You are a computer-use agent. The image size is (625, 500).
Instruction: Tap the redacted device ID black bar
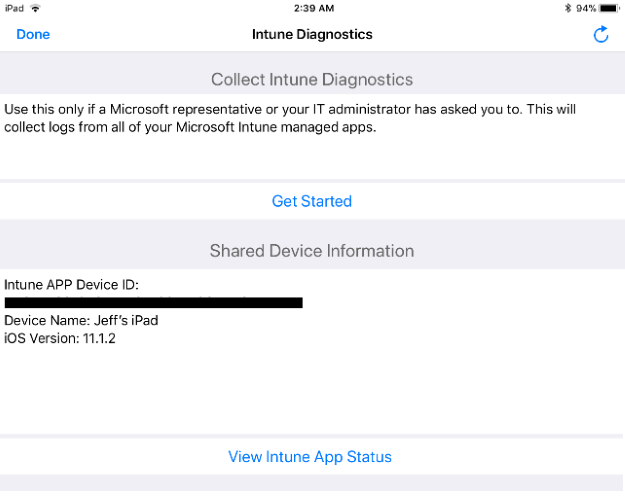coord(154,302)
